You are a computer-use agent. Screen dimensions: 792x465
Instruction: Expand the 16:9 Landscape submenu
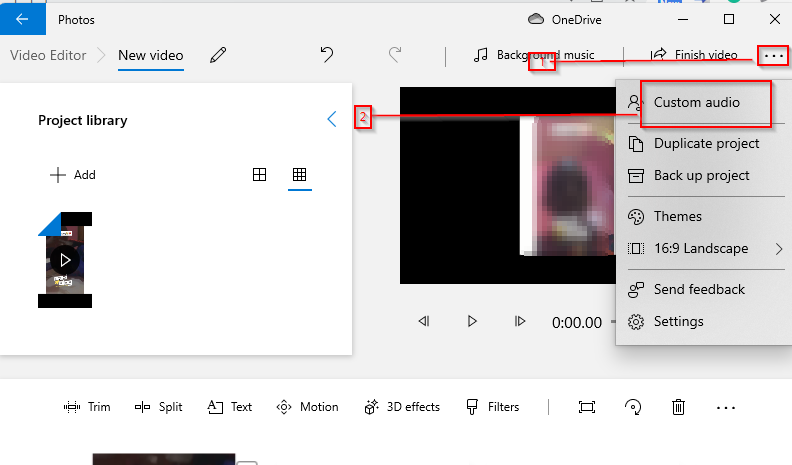pos(704,248)
